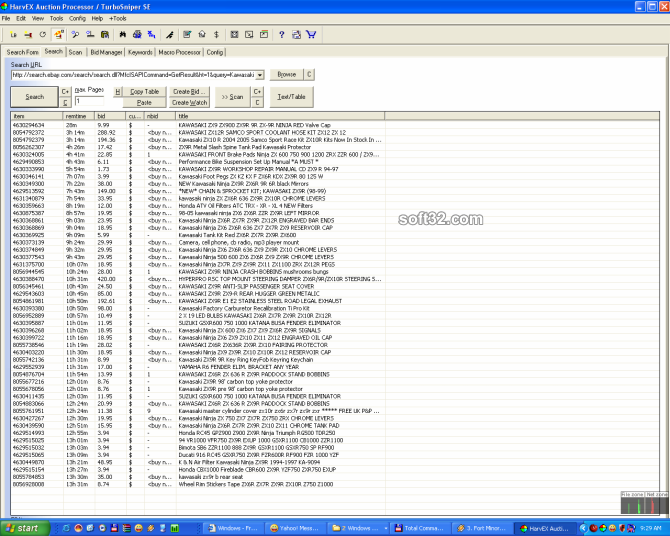The height and width of the screenshot is (536, 670).
Task: Click the Create Watch button
Action: 189,103
